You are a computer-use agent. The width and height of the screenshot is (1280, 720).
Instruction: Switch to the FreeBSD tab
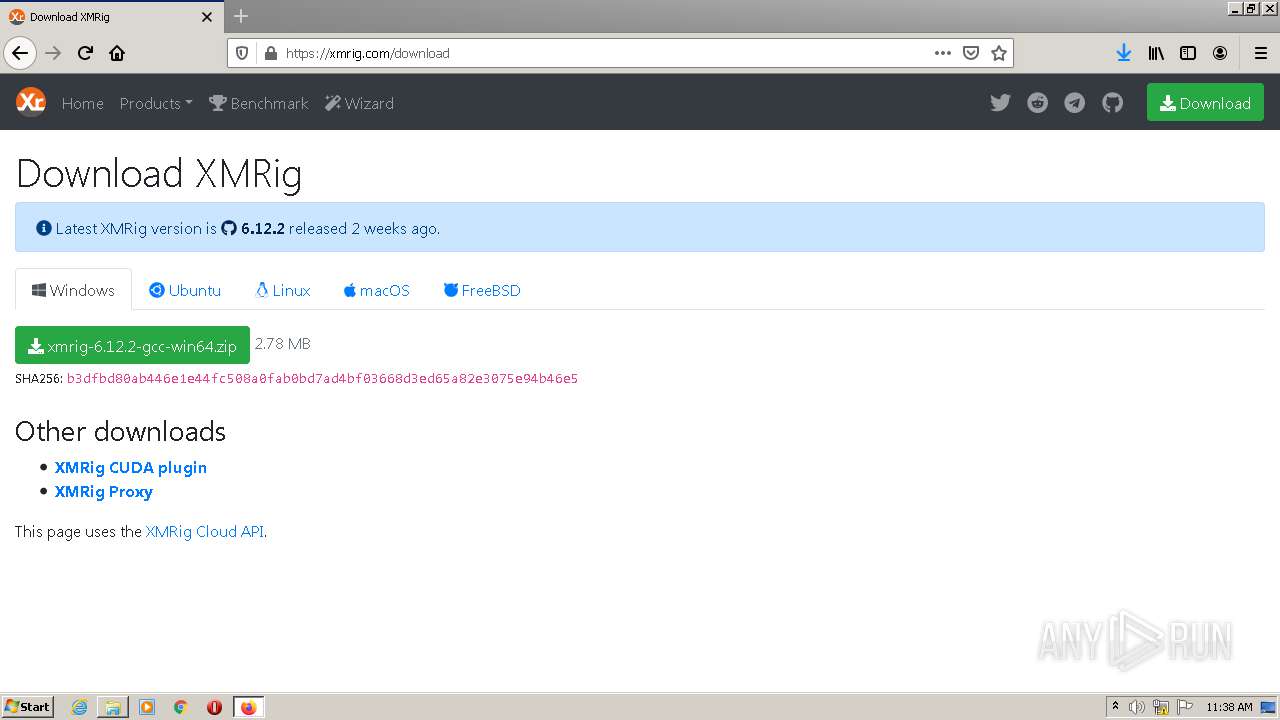tap(482, 290)
